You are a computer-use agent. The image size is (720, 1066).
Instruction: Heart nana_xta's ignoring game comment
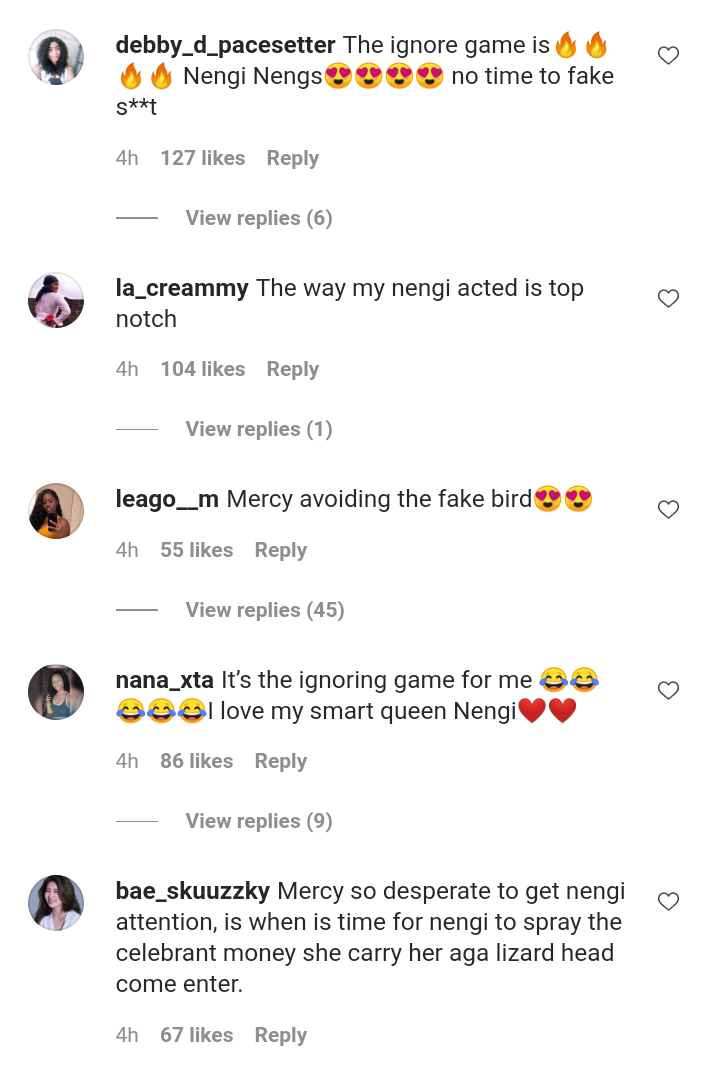[668, 690]
